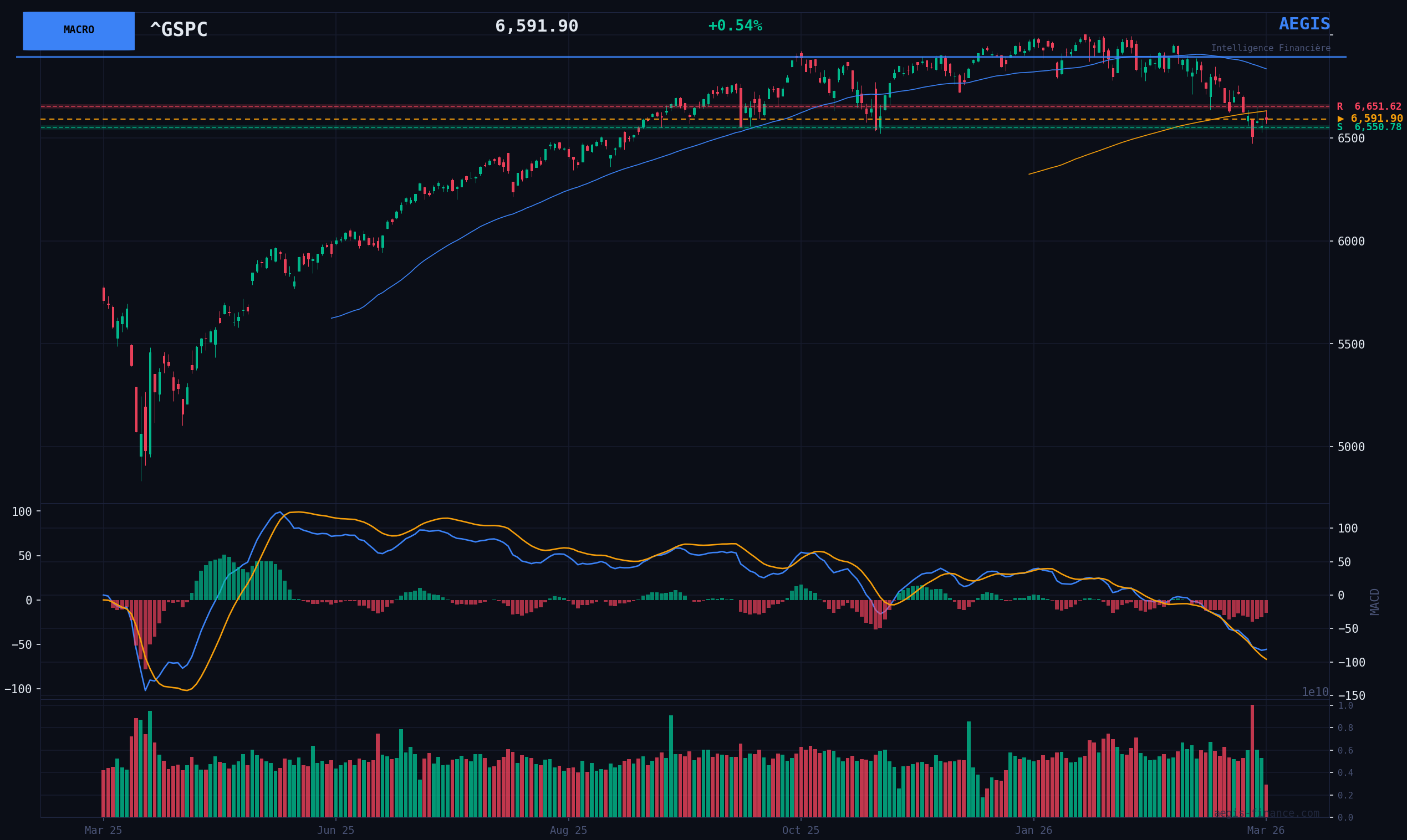Image resolution: width=1407 pixels, height=840 pixels.
Task: Select the R 6,651.62 resistance label
Action: click(x=1369, y=107)
